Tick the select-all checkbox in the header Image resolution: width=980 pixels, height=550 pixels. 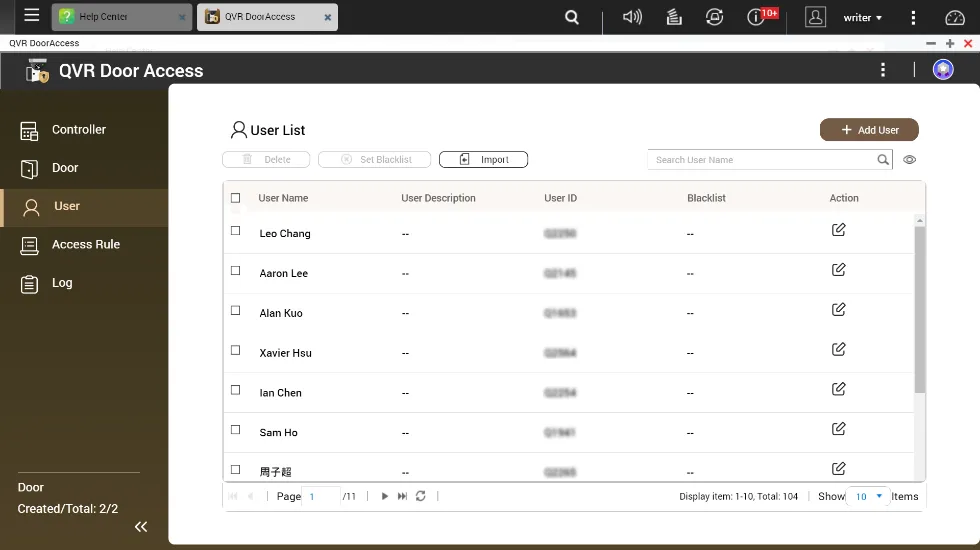point(236,198)
